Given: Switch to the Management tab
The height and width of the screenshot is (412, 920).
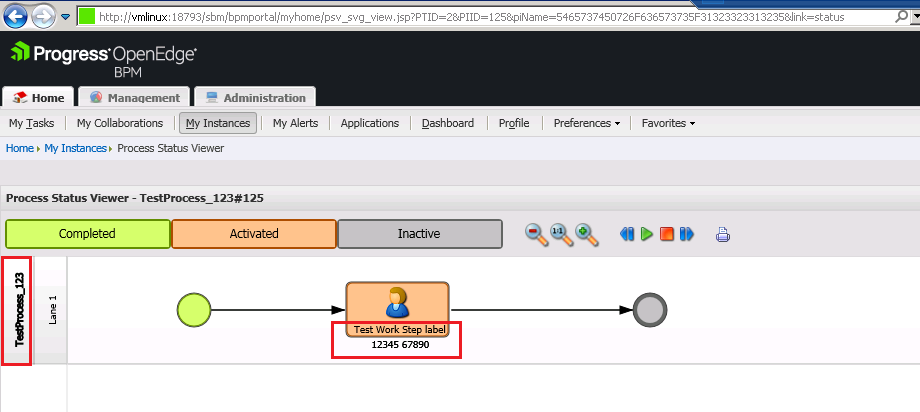Looking at the screenshot, I should click(134, 97).
